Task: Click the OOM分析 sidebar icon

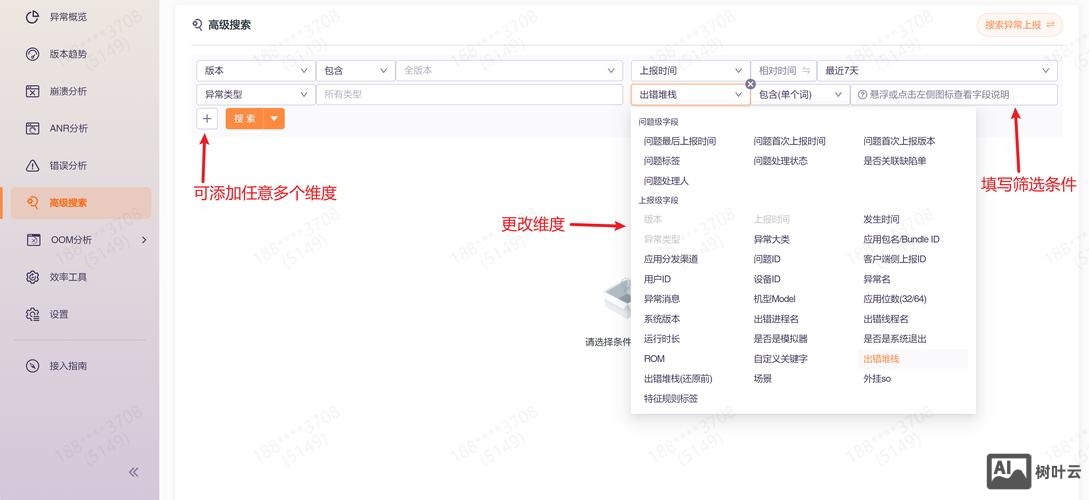Action: [33, 240]
